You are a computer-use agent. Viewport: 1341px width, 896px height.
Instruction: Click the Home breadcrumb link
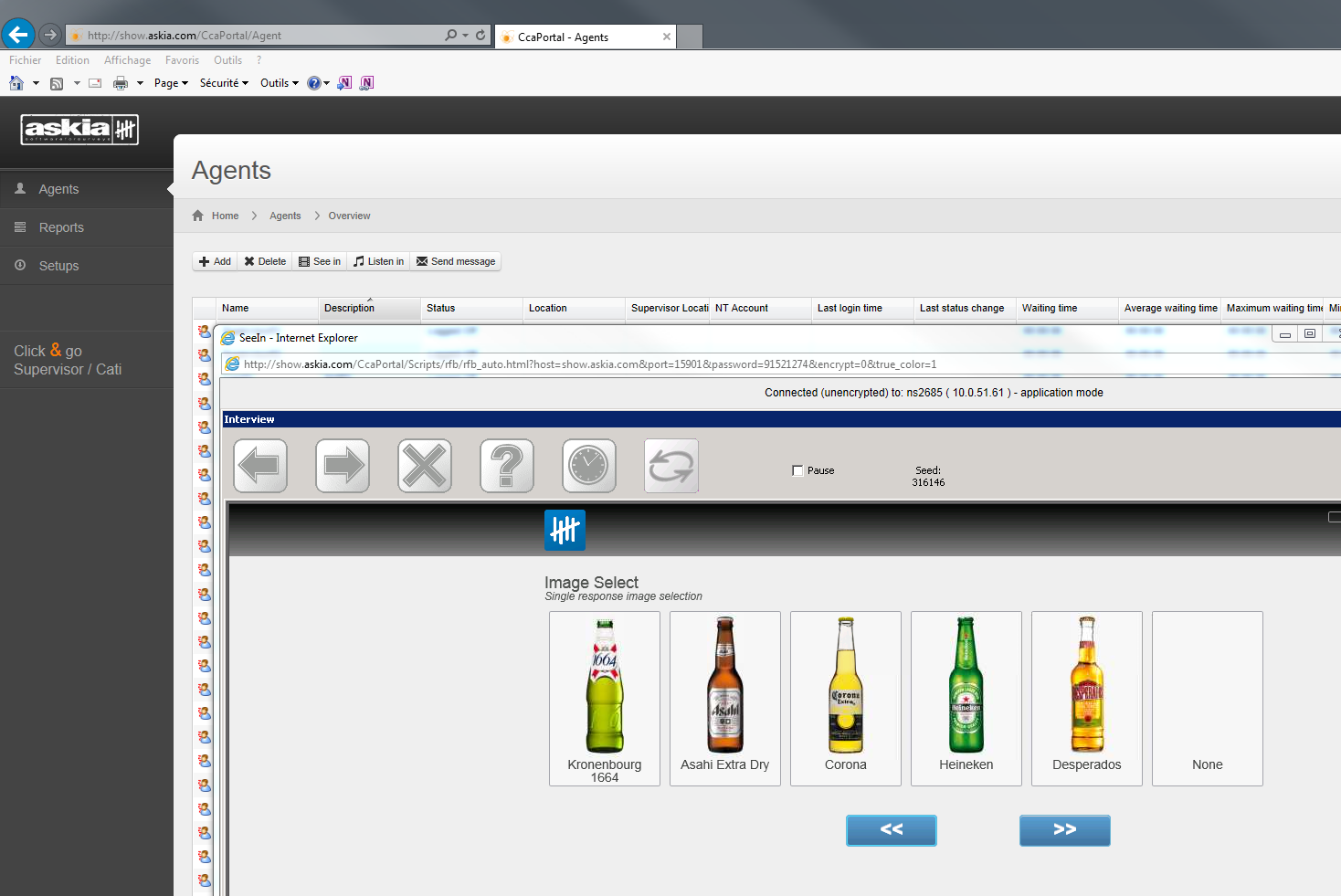tap(225, 216)
